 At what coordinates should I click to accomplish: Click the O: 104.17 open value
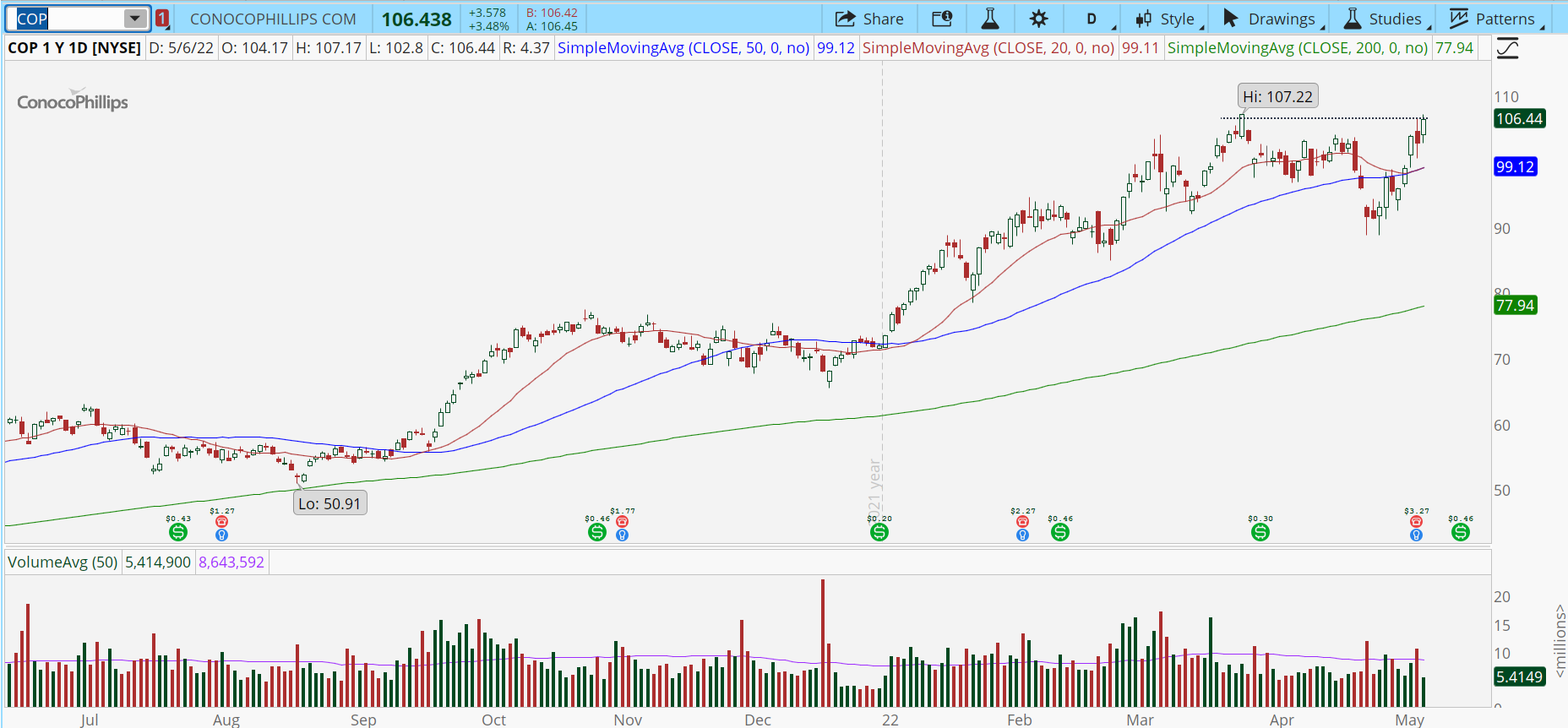254,48
